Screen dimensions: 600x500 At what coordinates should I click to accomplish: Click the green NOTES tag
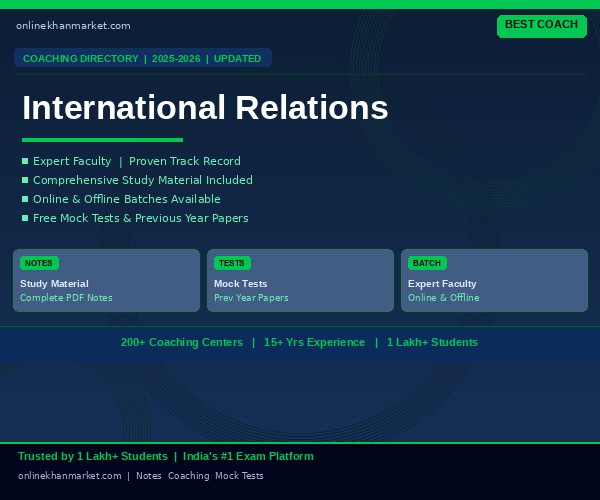point(39,263)
